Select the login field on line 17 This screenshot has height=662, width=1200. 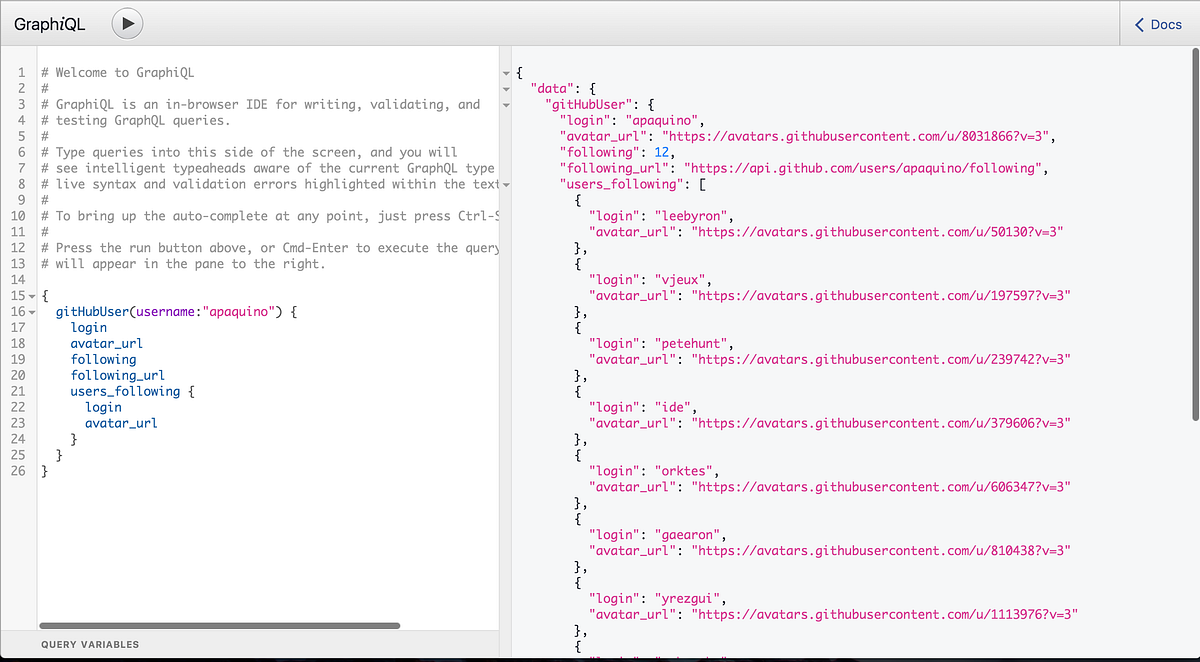pos(88,327)
